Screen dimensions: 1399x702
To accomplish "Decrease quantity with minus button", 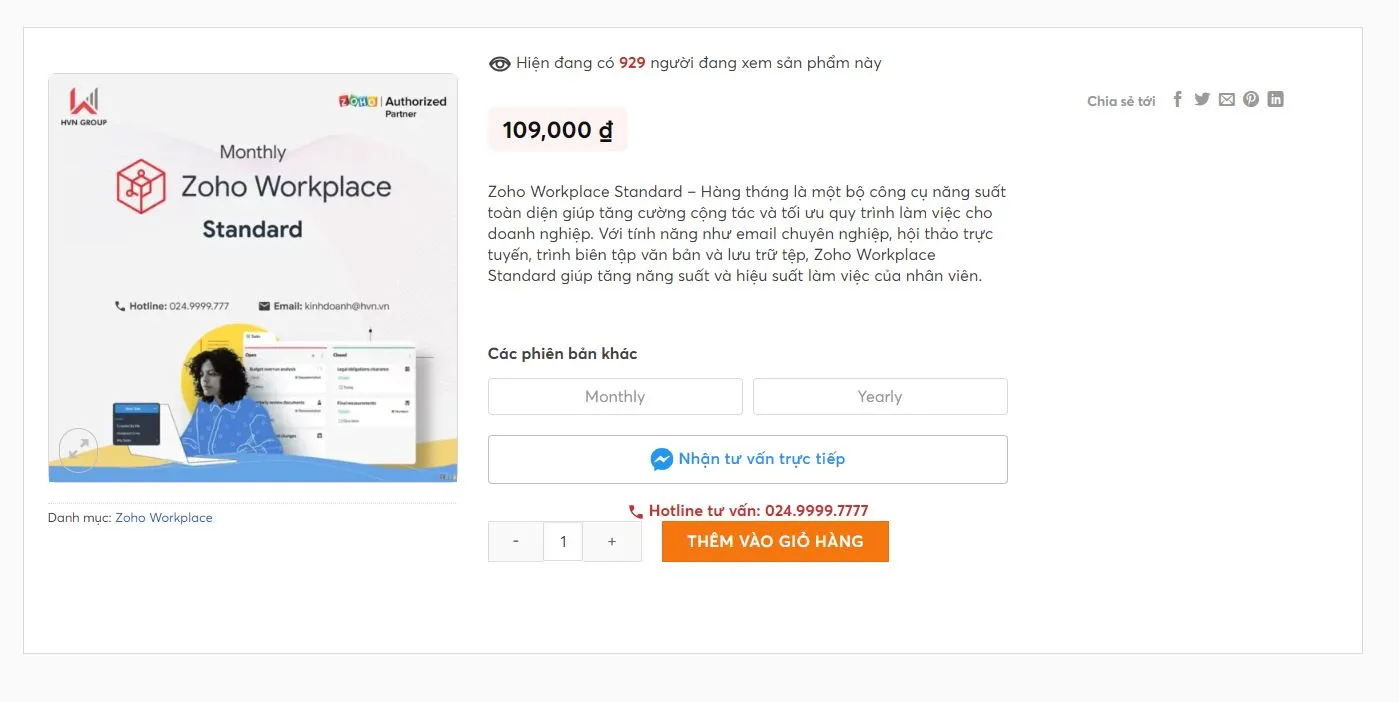I will (x=515, y=541).
